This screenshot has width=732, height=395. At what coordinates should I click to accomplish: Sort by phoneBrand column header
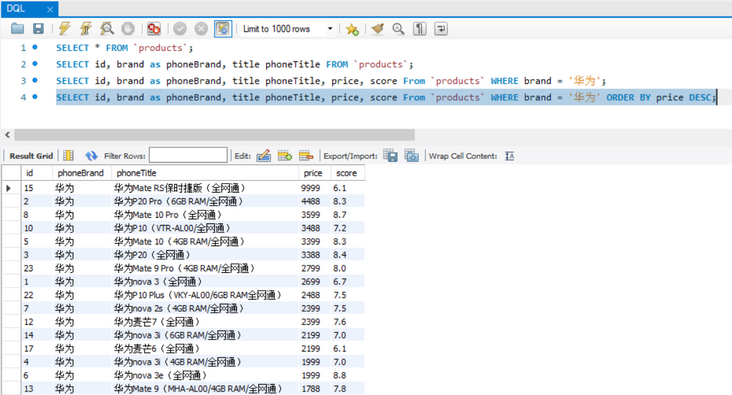click(82, 173)
